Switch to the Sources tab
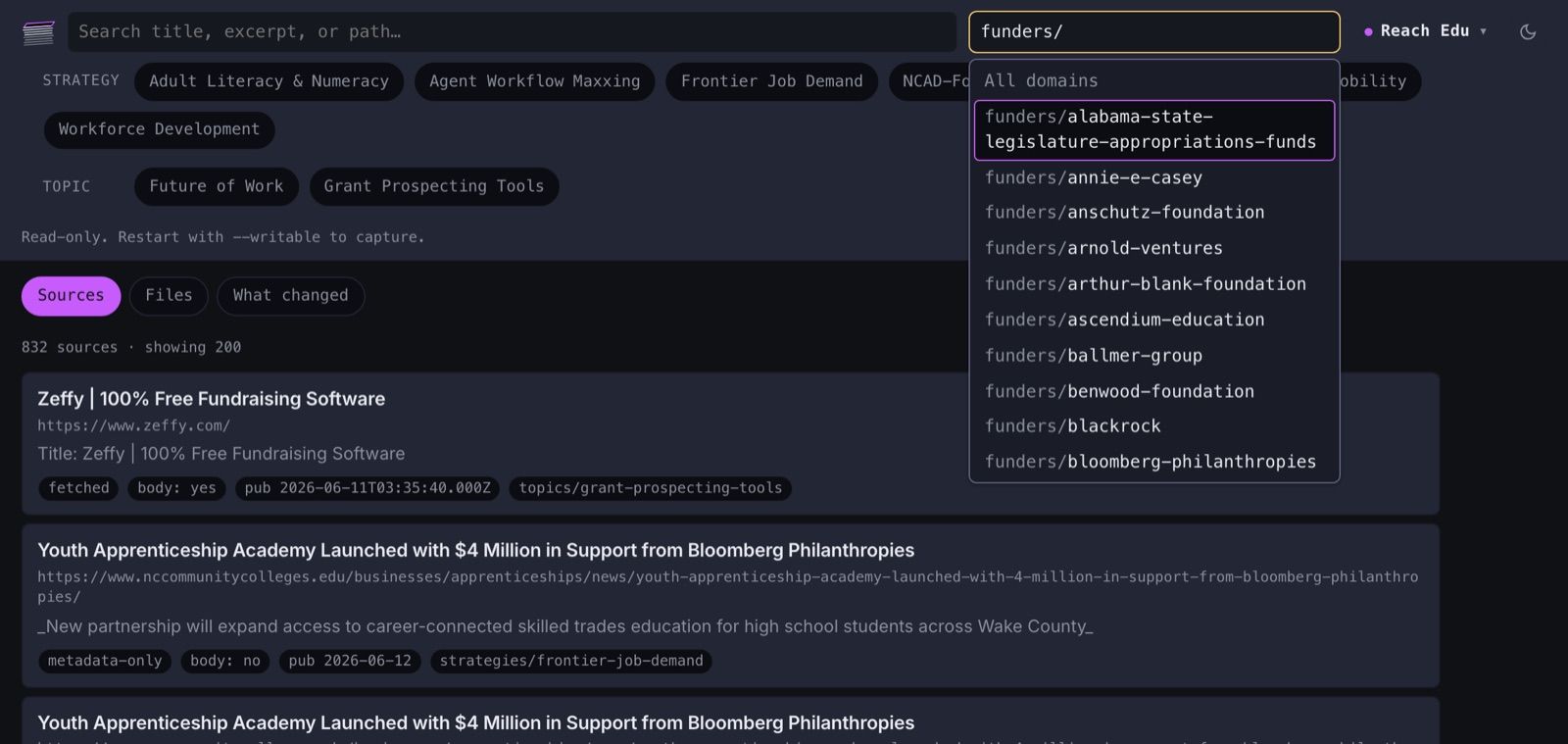Screen dimensions: 1568x744 coord(71,296)
